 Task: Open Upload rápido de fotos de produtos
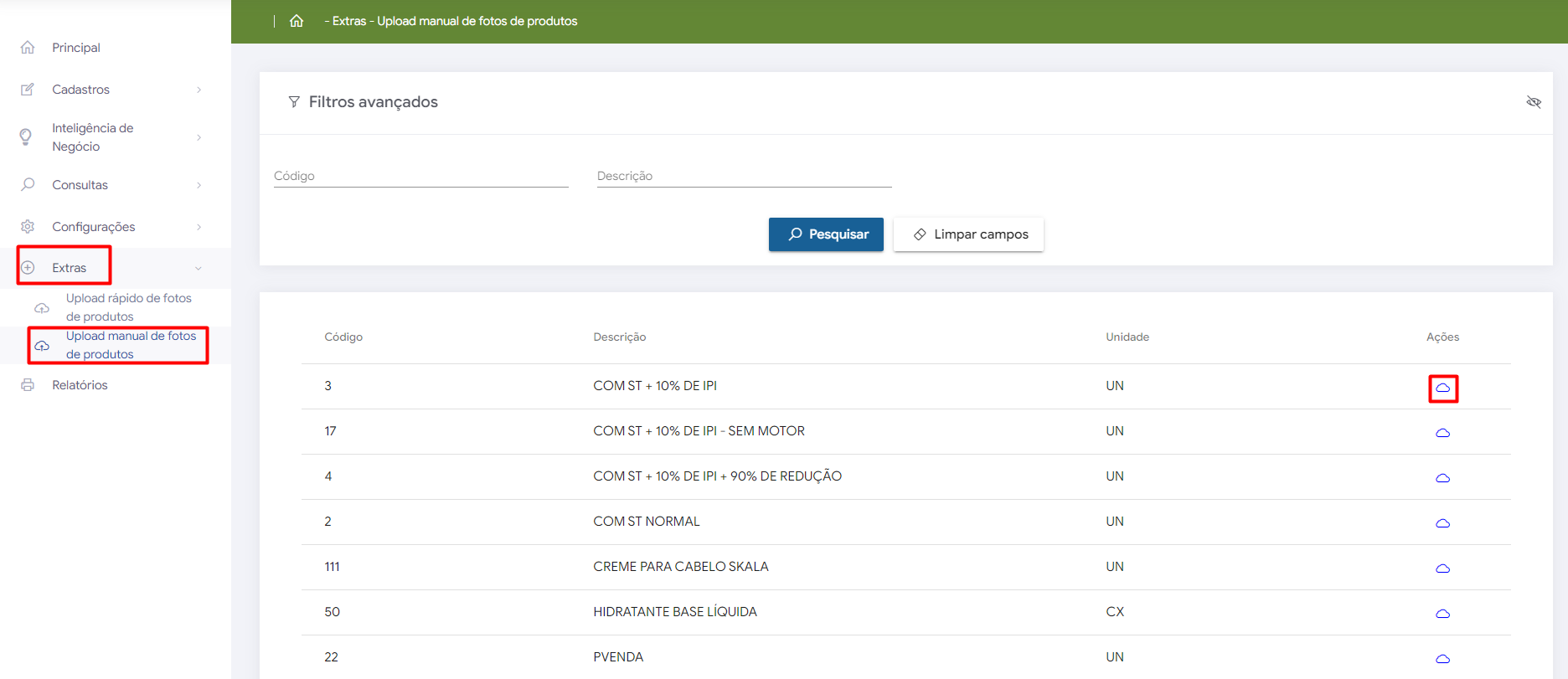(128, 307)
